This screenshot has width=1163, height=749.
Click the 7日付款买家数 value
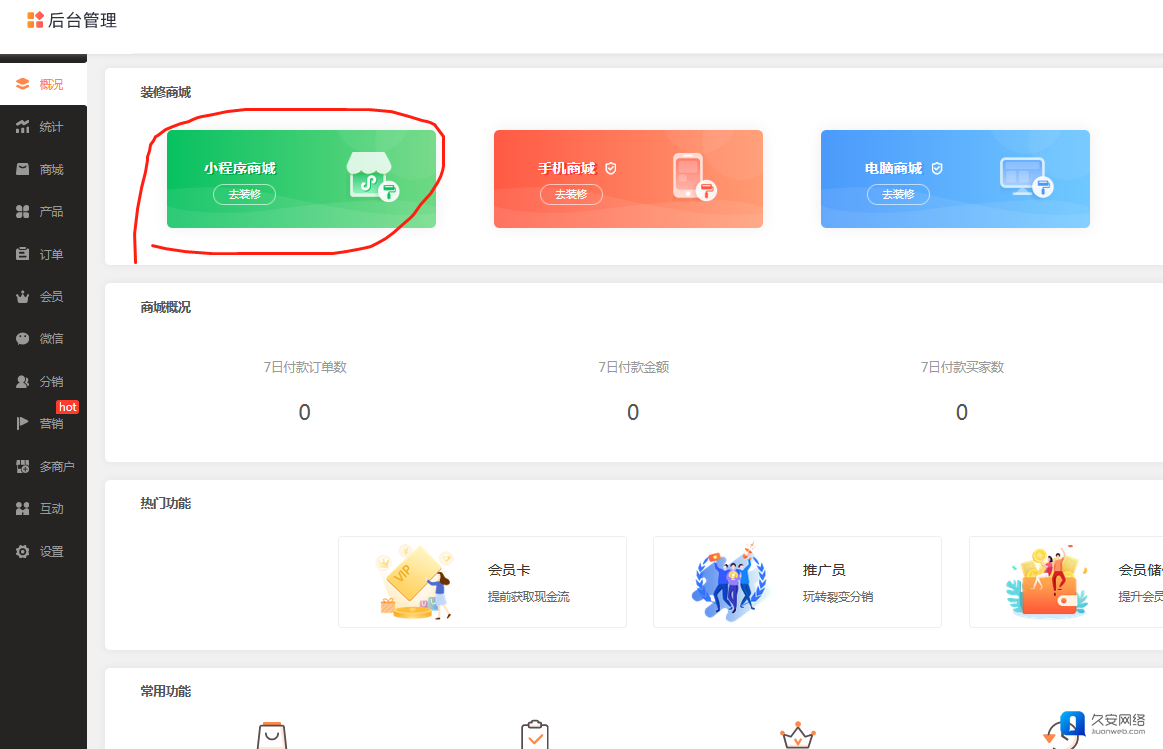tap(961, 412)
